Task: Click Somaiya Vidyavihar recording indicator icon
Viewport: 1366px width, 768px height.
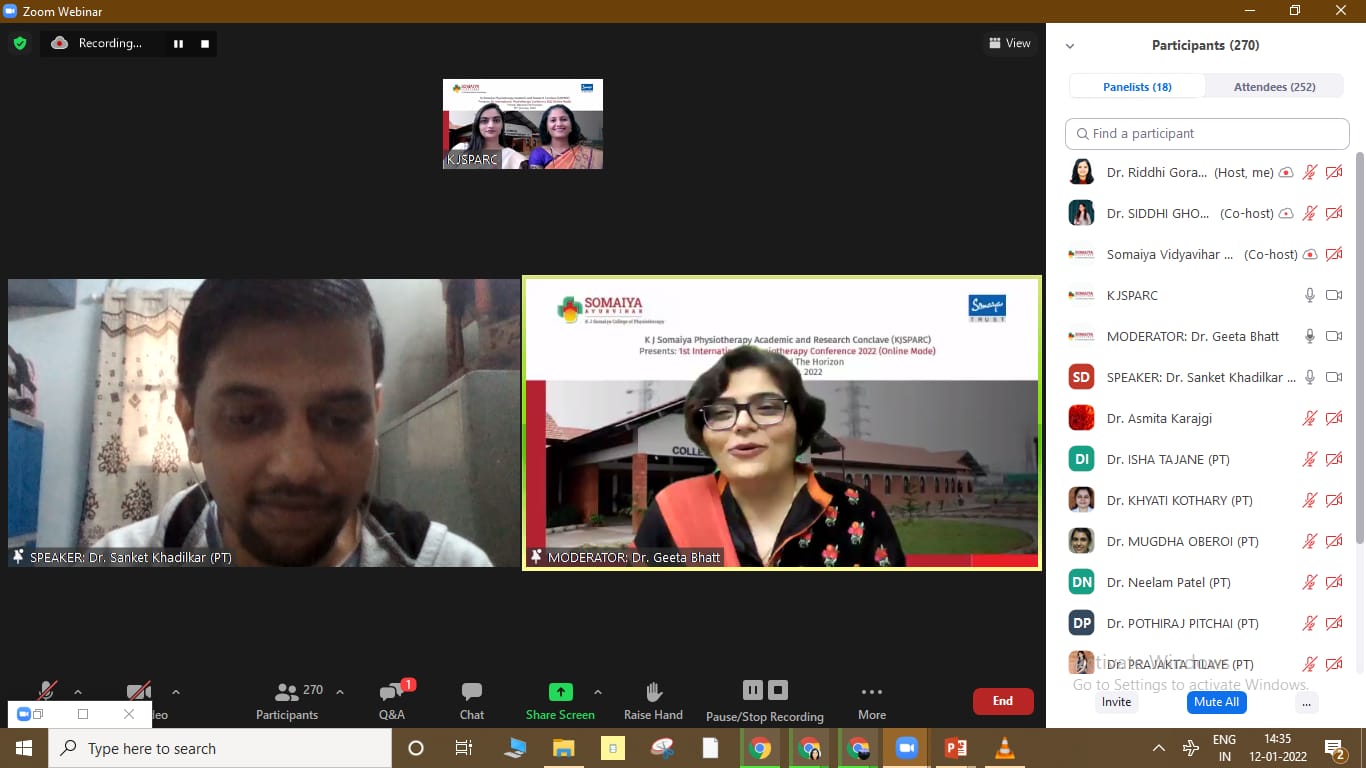Action: click(1310, 254)
